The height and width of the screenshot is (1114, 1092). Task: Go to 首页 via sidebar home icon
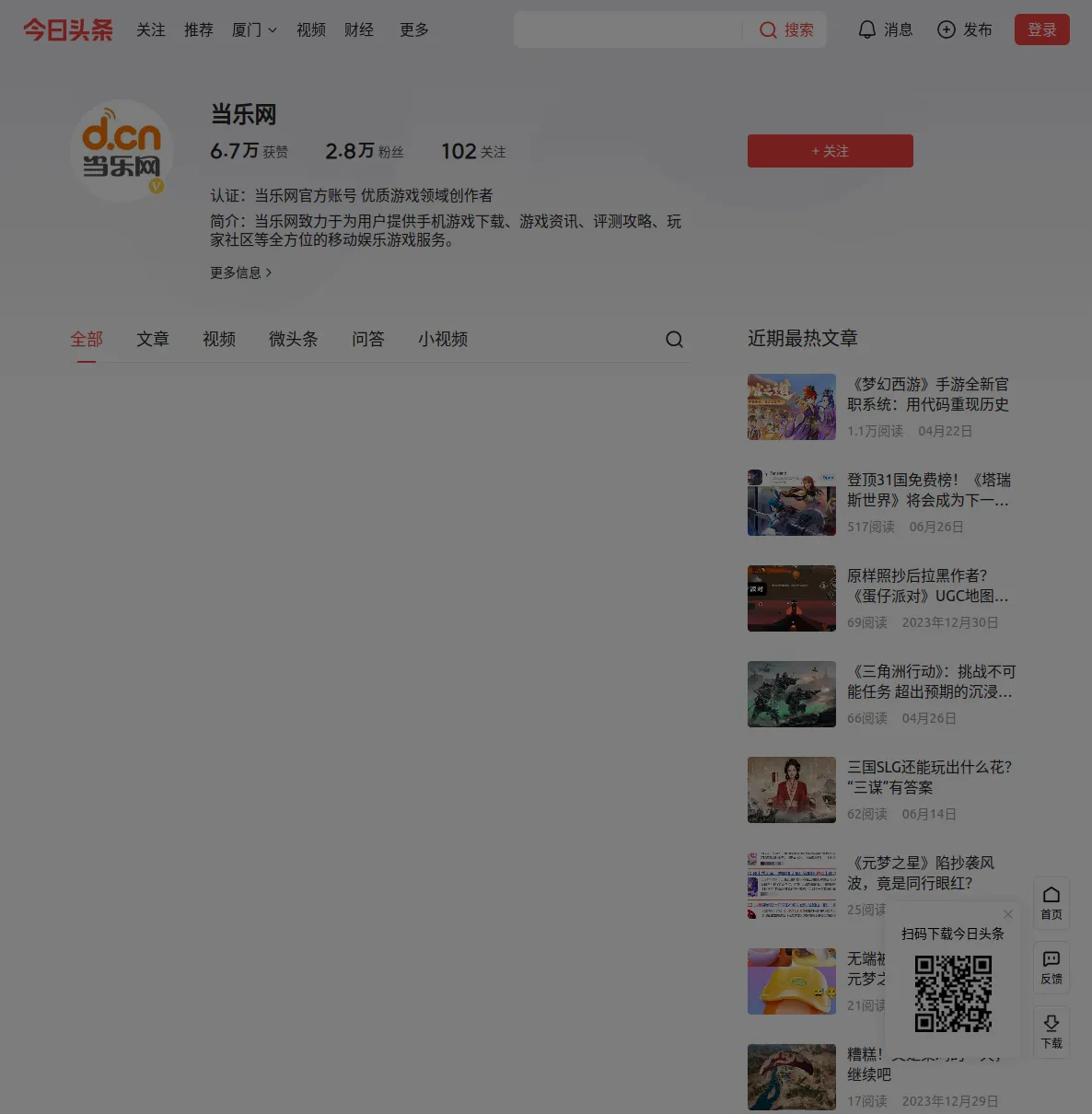point(1051,902)
